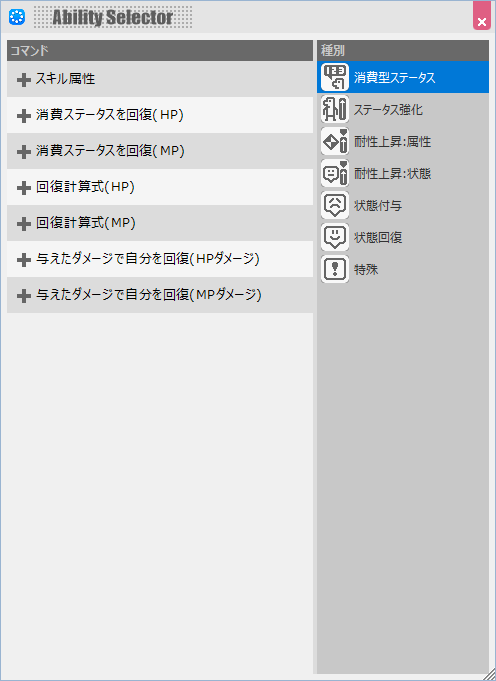496x681 pixels.
Task: Add the スキル属性 command via its plus
Action: tap(24, 80)
